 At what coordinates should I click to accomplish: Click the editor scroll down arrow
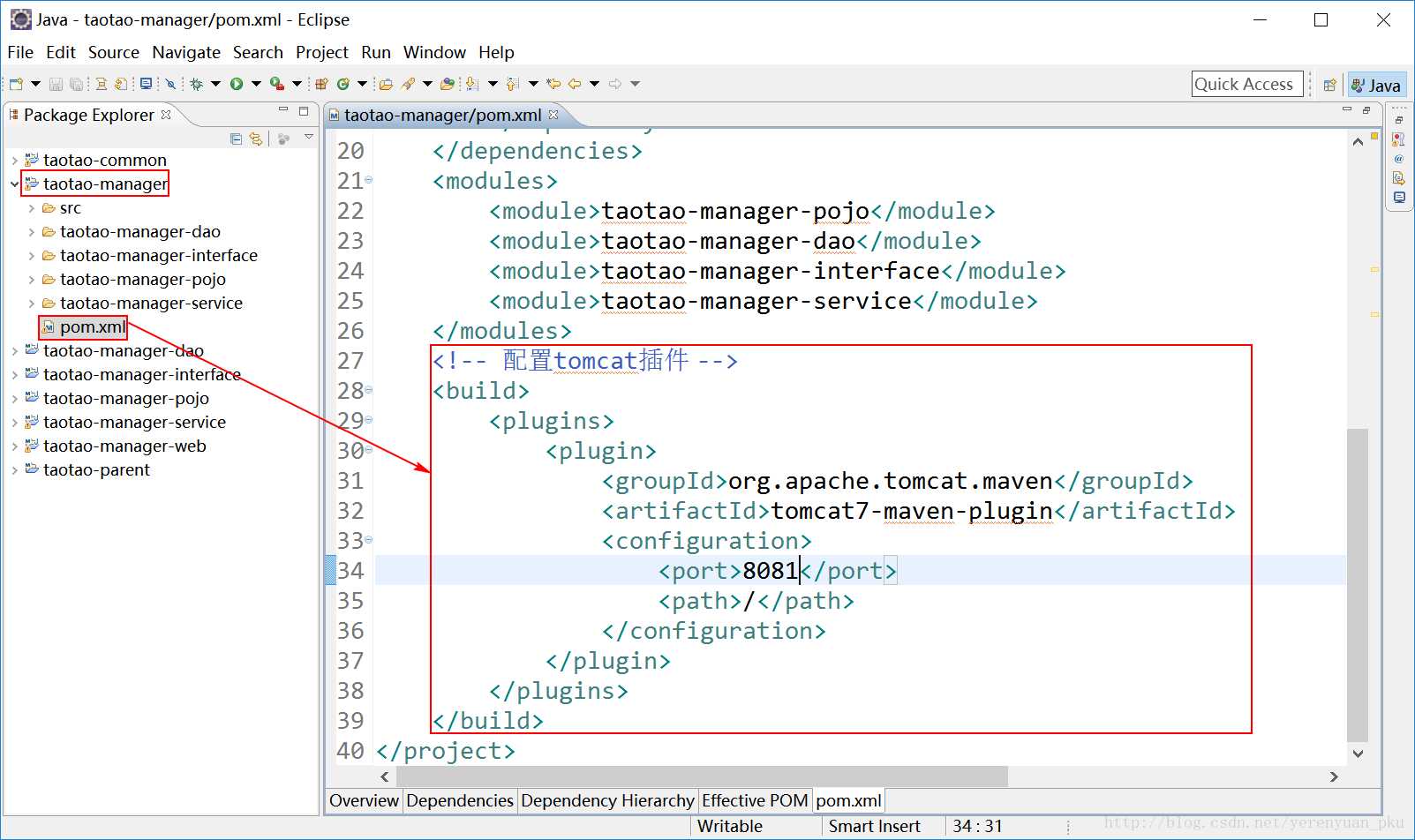pyautogui.click(x=1358, y=754)
